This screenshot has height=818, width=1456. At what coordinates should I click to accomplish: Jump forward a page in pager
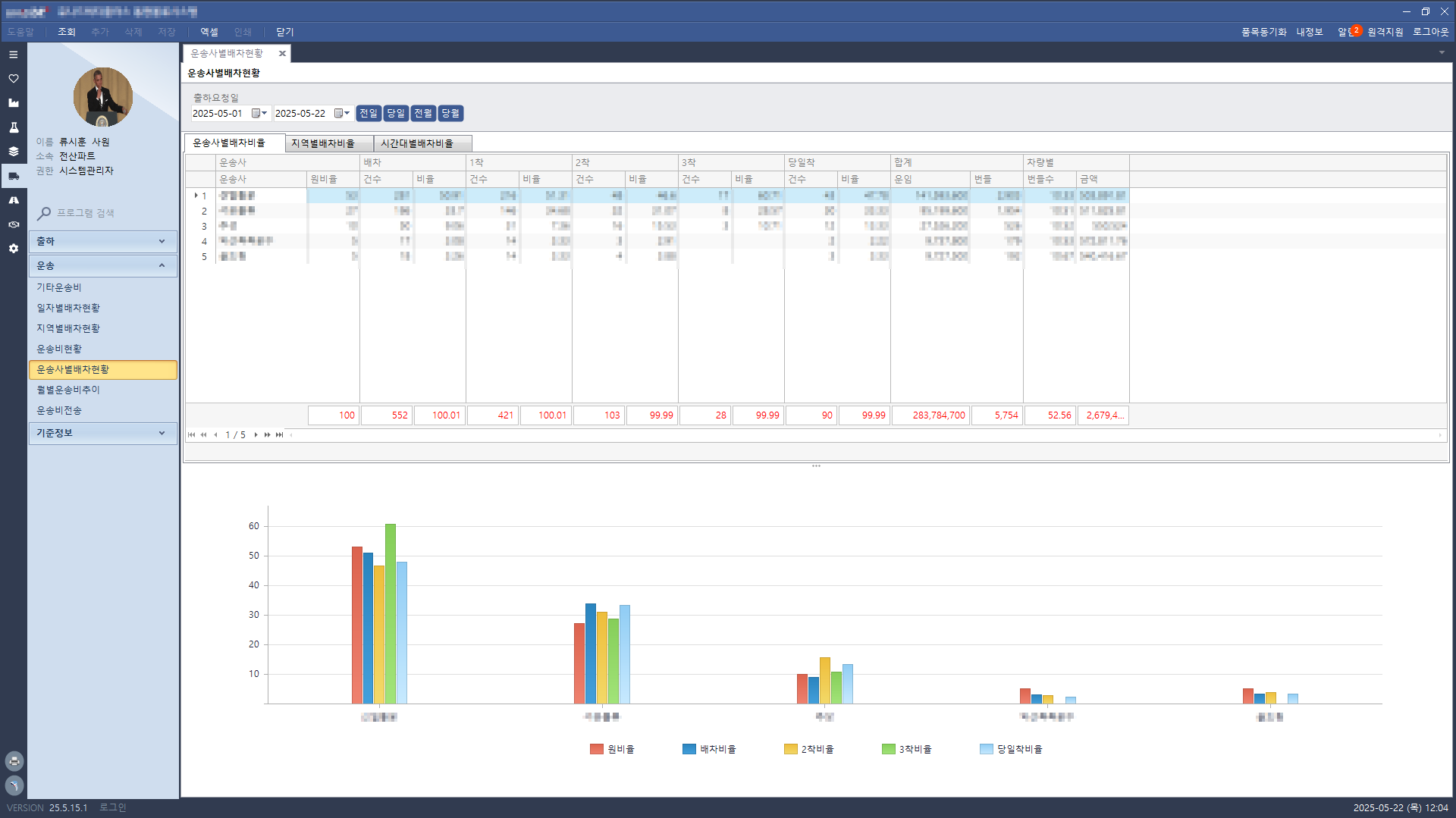point(268,435)
